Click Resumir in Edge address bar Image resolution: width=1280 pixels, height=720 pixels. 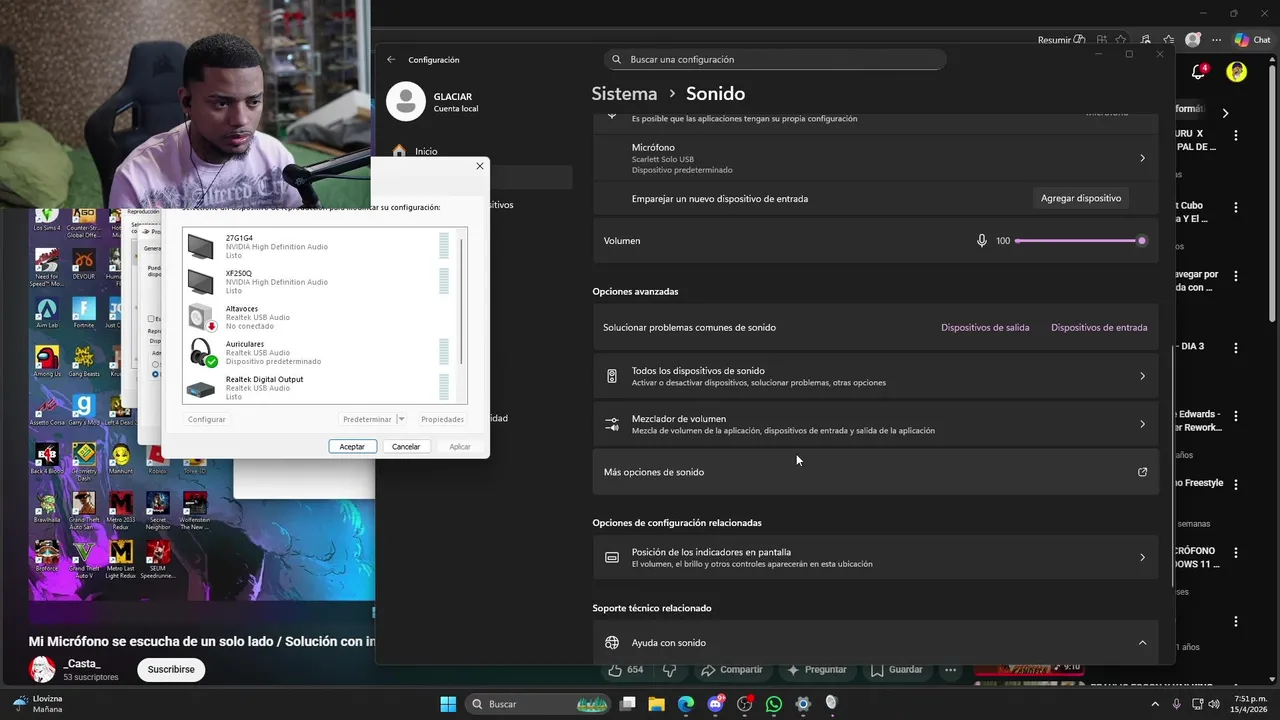tap(1060, 40)
